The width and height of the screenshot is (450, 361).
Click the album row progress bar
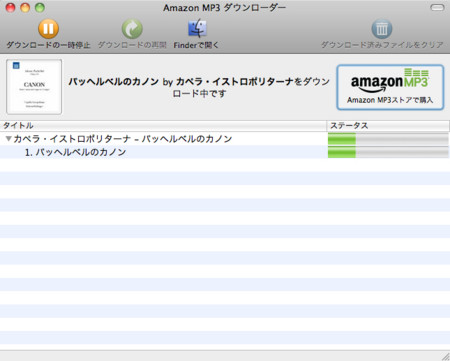pos(388,139)
